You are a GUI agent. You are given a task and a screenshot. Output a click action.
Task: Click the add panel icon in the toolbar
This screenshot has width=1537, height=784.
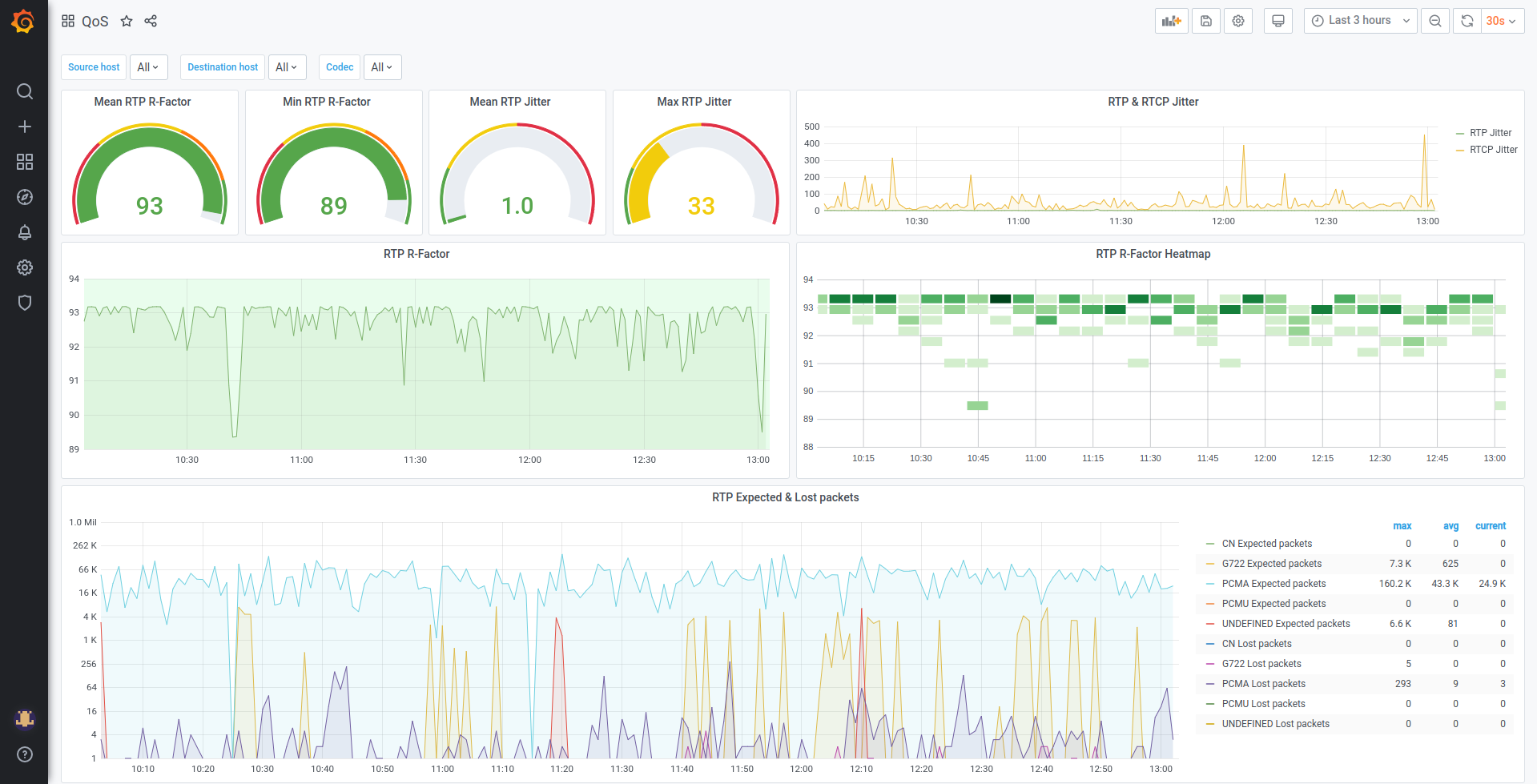click(x=1171, y=20)
